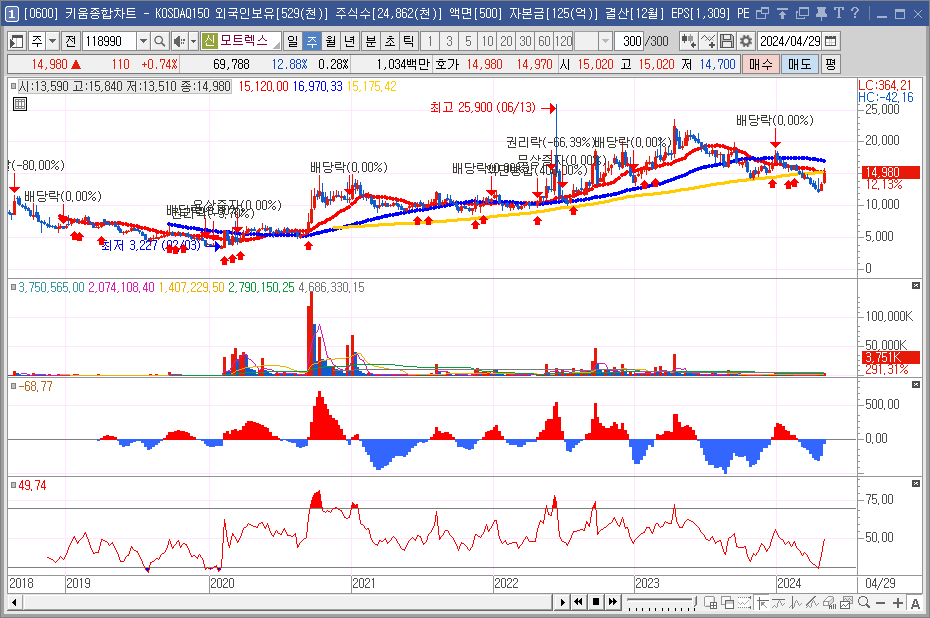This screenshot has height=618, width=930.
Task: Expand the speaker options dropdown arrow
Action: tap(193, 41)
